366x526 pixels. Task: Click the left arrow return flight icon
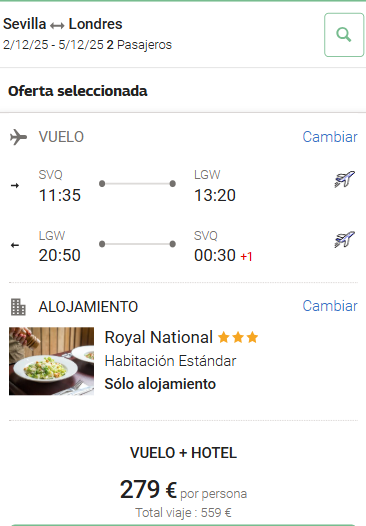coord(15,245)
